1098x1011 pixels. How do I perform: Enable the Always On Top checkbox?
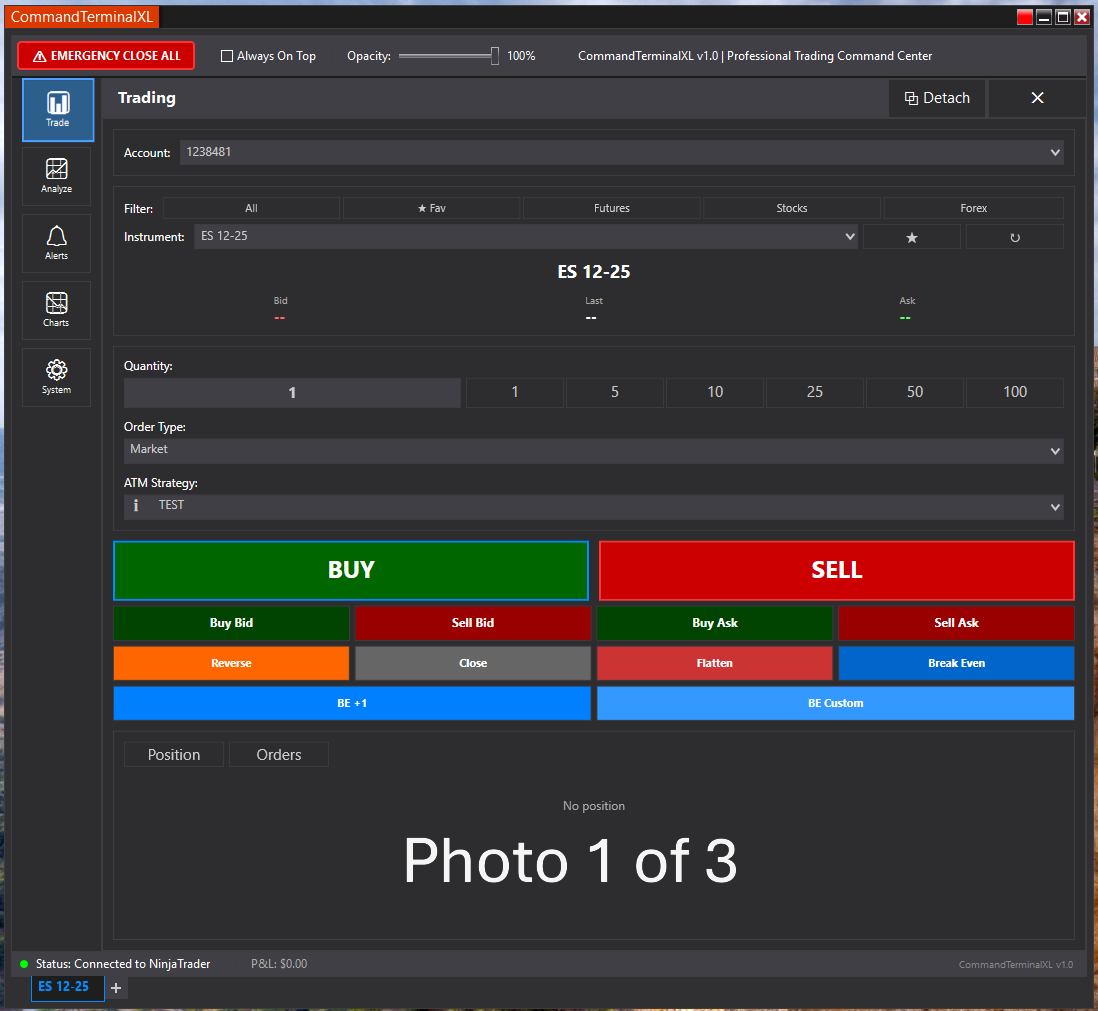[x=227, y=56]
